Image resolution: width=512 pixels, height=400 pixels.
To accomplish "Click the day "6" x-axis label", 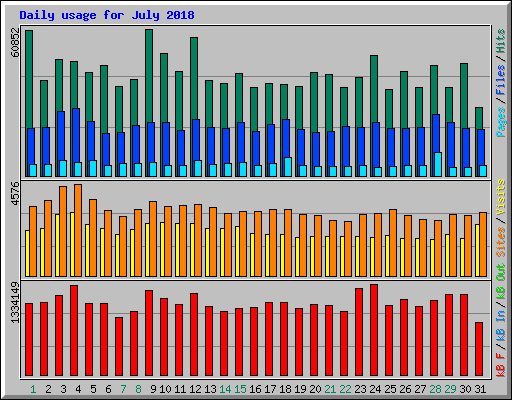I will click(x=108, y=389).
